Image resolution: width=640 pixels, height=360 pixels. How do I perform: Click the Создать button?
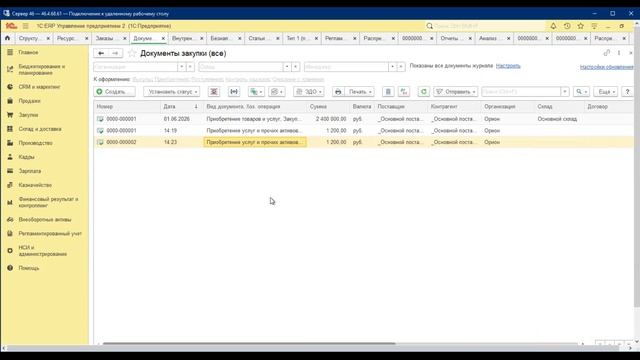[115, 92]
